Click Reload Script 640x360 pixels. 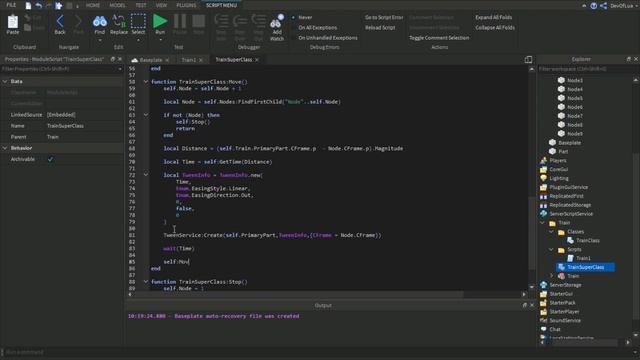coord(380,27)
